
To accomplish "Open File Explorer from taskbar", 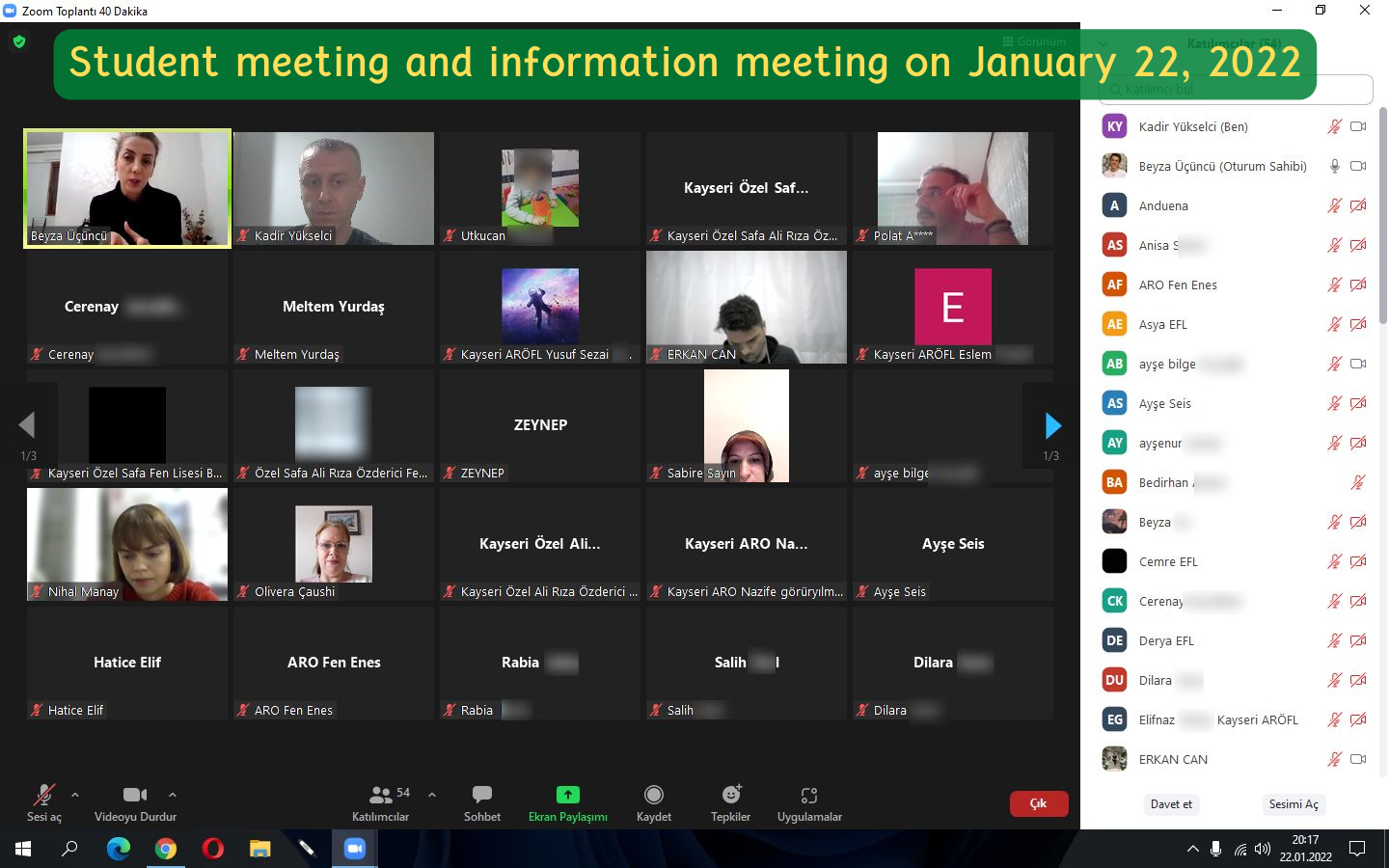I will coord(260,849).
